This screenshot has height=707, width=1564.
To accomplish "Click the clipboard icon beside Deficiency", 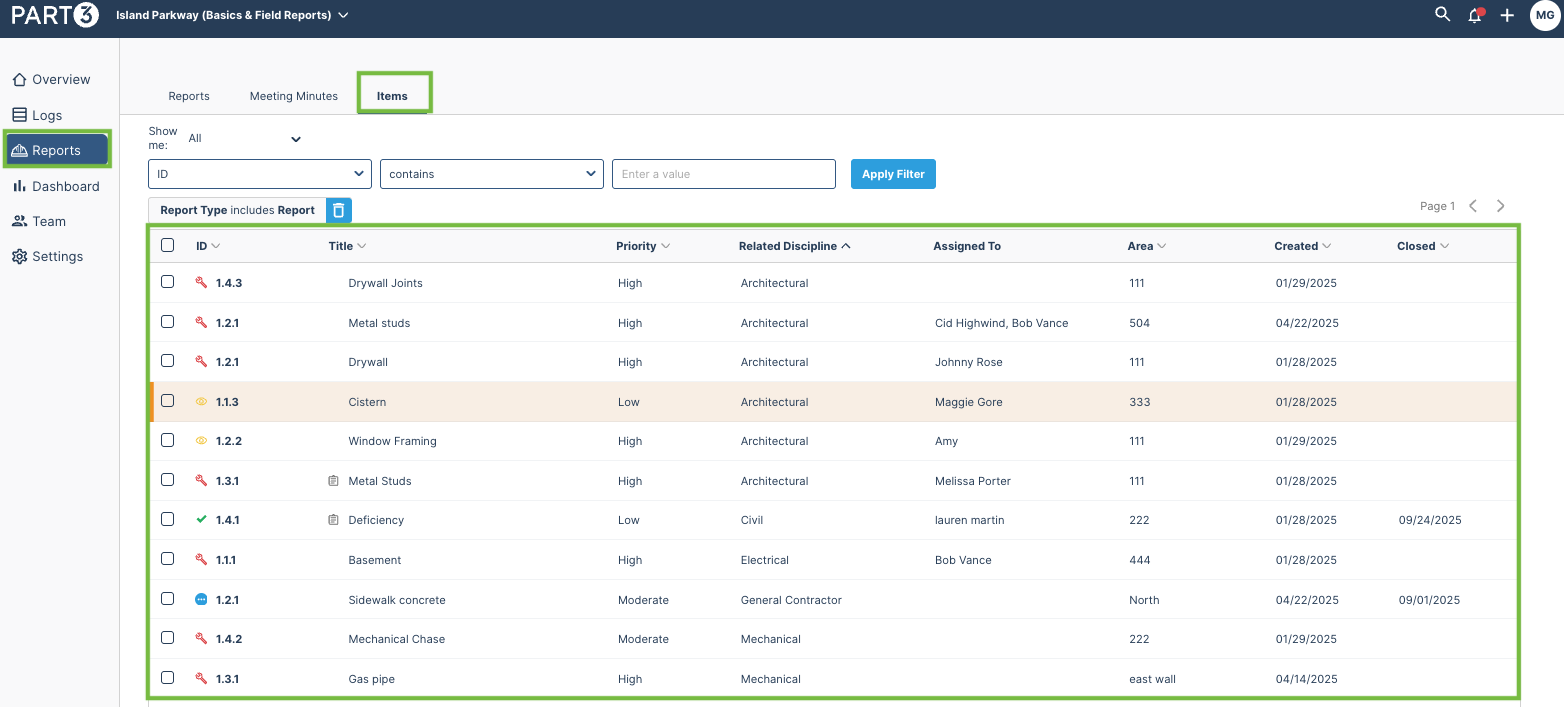I will pos(334,520).
